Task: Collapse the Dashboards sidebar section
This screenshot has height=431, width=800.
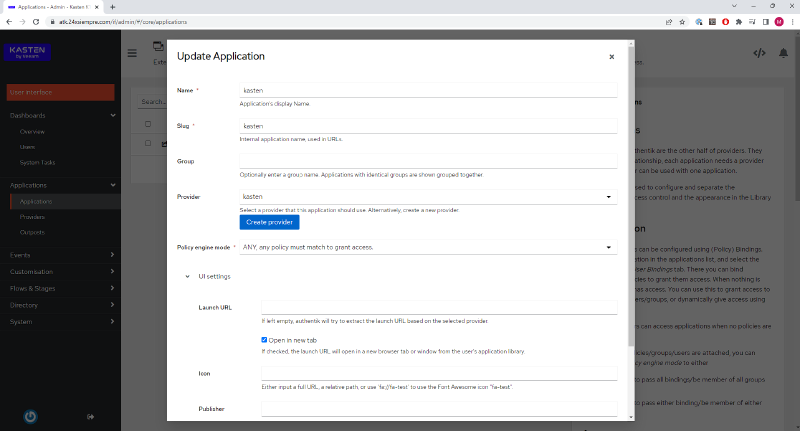Action: click(113, 115)
